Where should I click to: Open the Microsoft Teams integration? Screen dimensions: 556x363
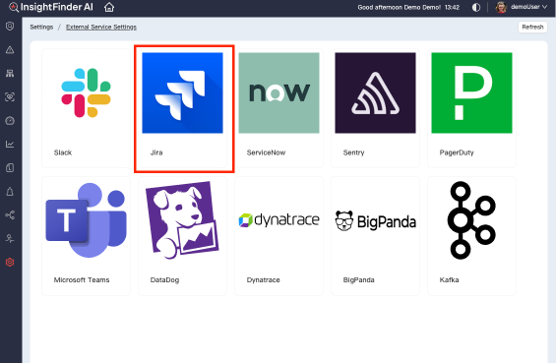pyautogui.click(x=86, y=236)
